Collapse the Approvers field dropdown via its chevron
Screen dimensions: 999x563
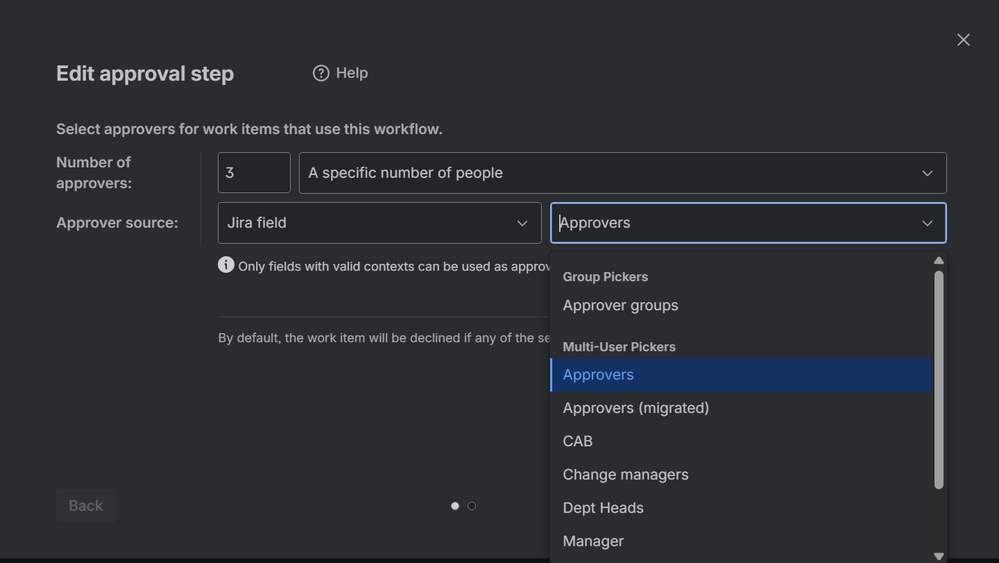click(927, 223)
